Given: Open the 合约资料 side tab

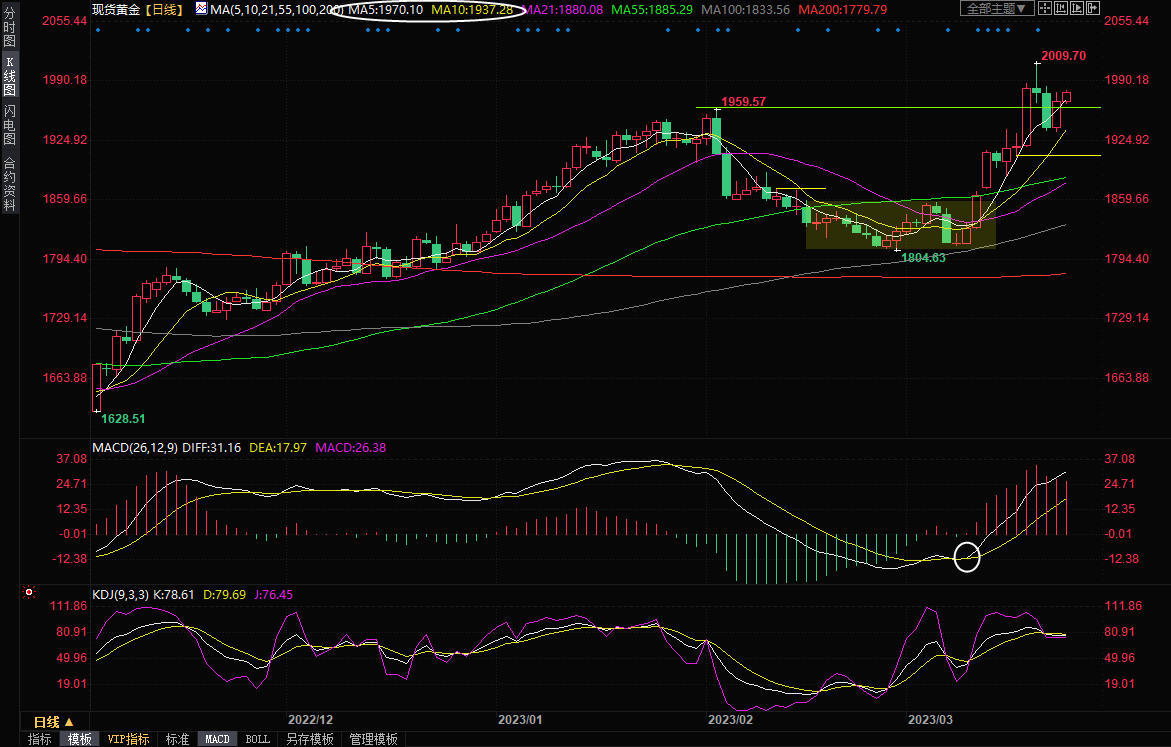Looking at the screenshot, I should [9, 184].
